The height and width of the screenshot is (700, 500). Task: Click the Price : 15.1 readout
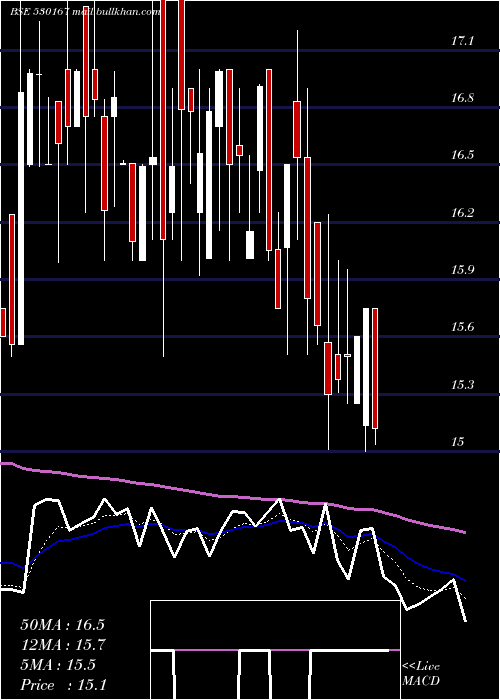tap(63, 685)
